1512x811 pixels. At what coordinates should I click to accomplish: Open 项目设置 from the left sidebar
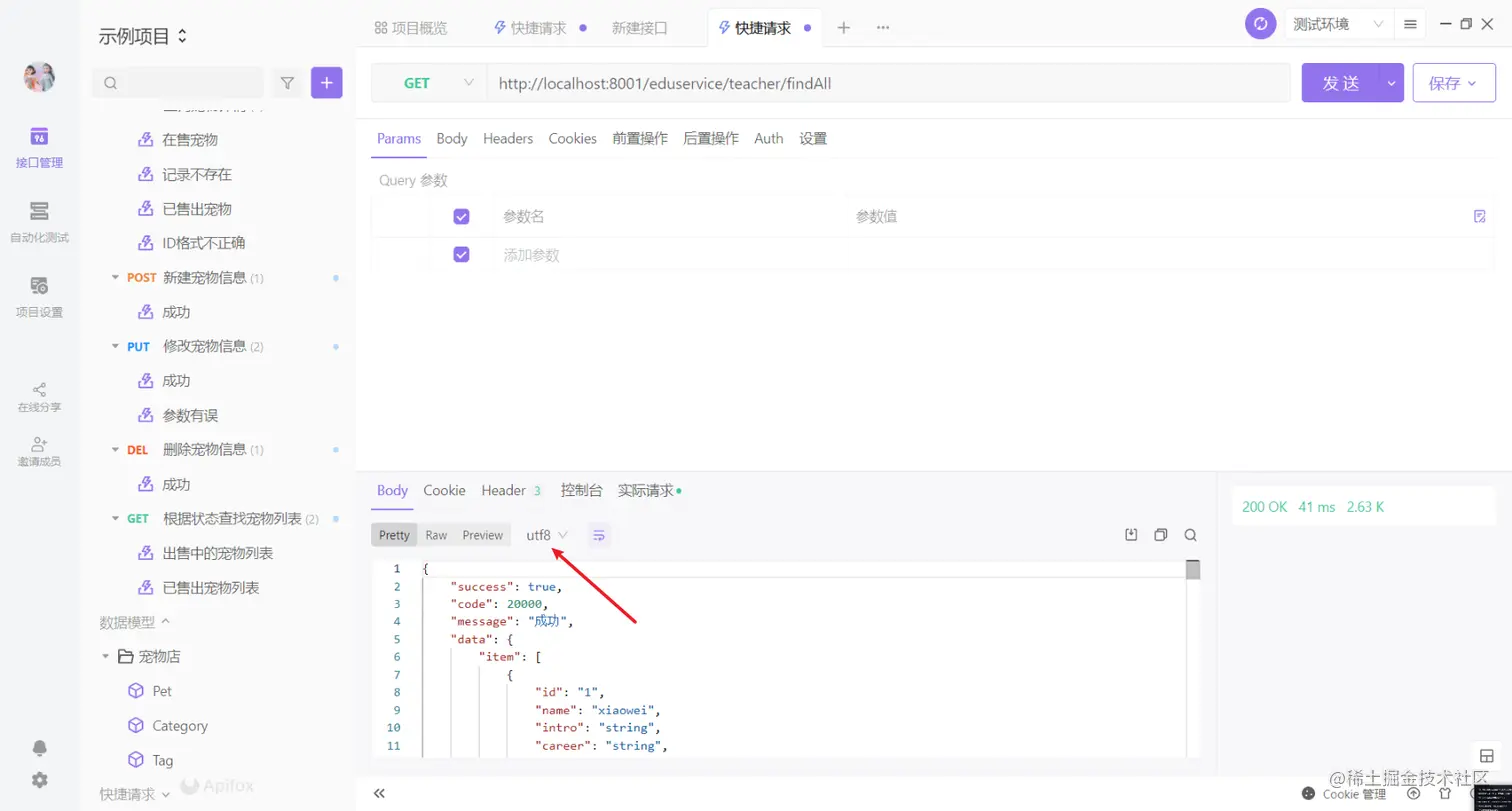38,296
